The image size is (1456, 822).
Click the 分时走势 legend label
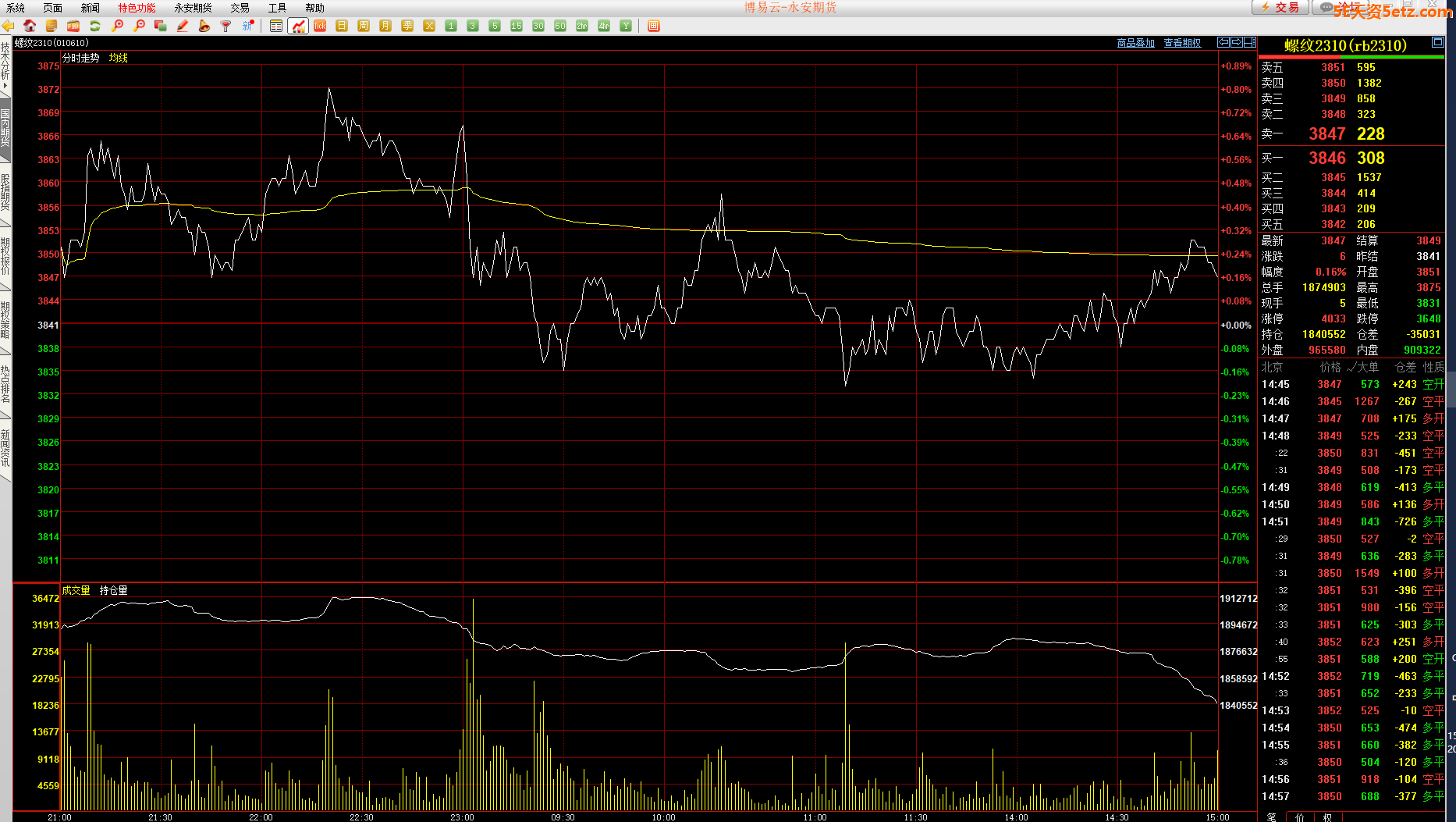81,58
